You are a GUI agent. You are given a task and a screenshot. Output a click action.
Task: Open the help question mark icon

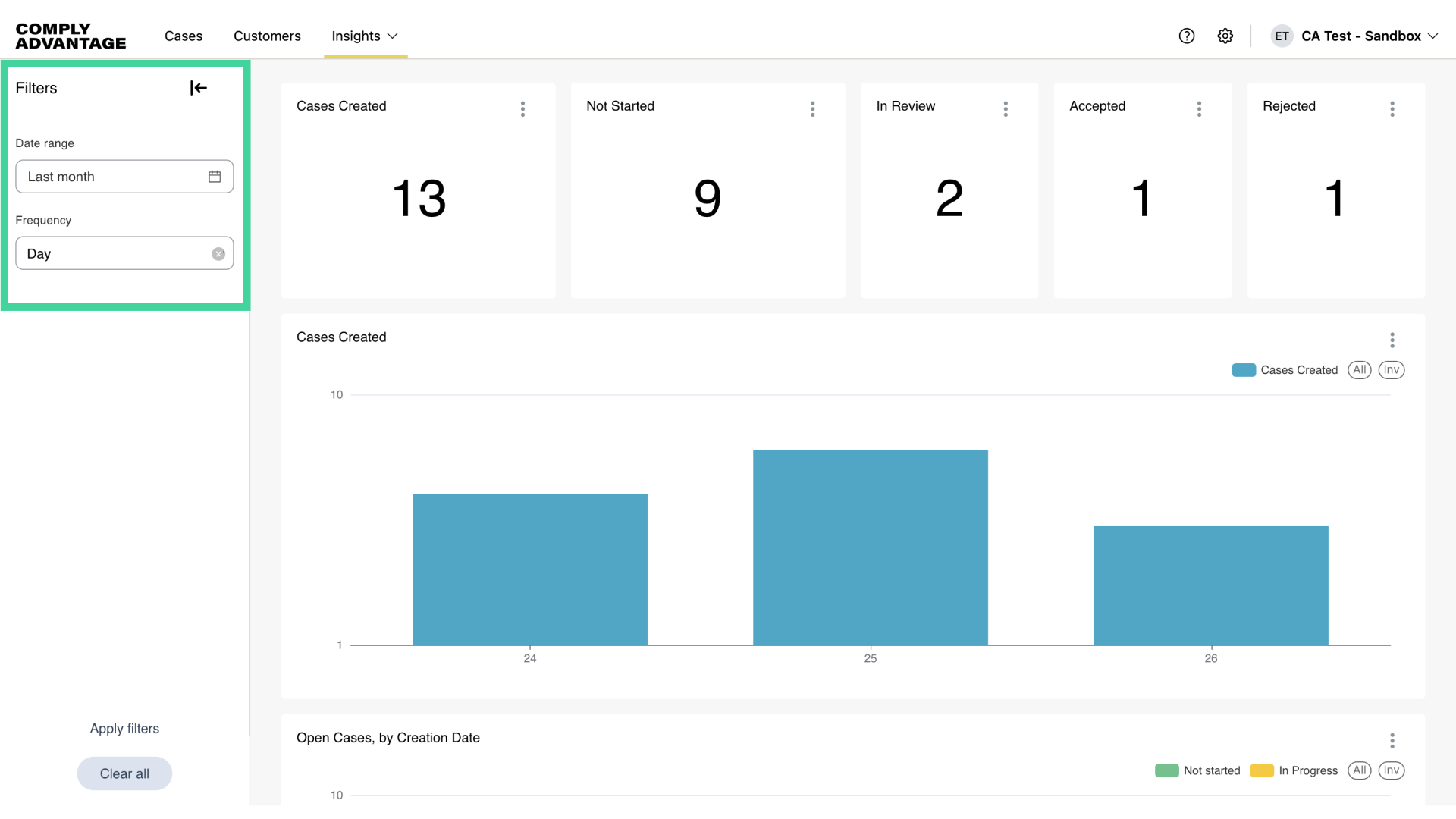[x=1187, y=36]
